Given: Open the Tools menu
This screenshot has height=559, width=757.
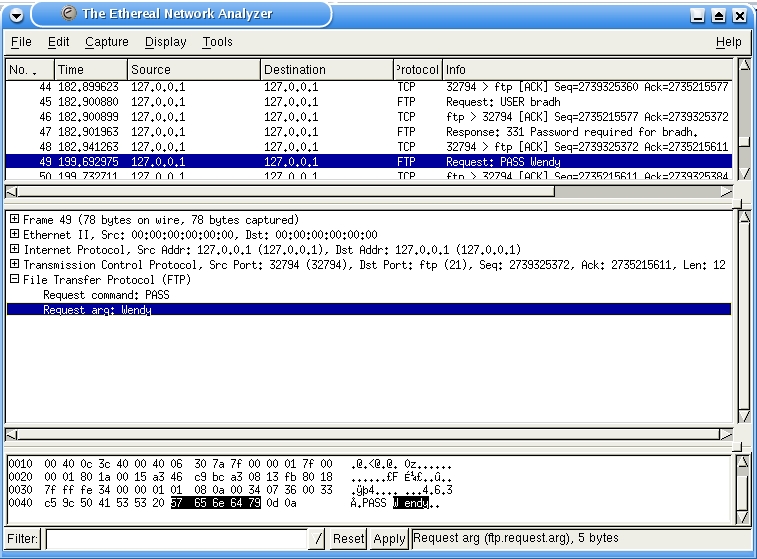Looking at the screenshot, I should [x=217, y=42].
